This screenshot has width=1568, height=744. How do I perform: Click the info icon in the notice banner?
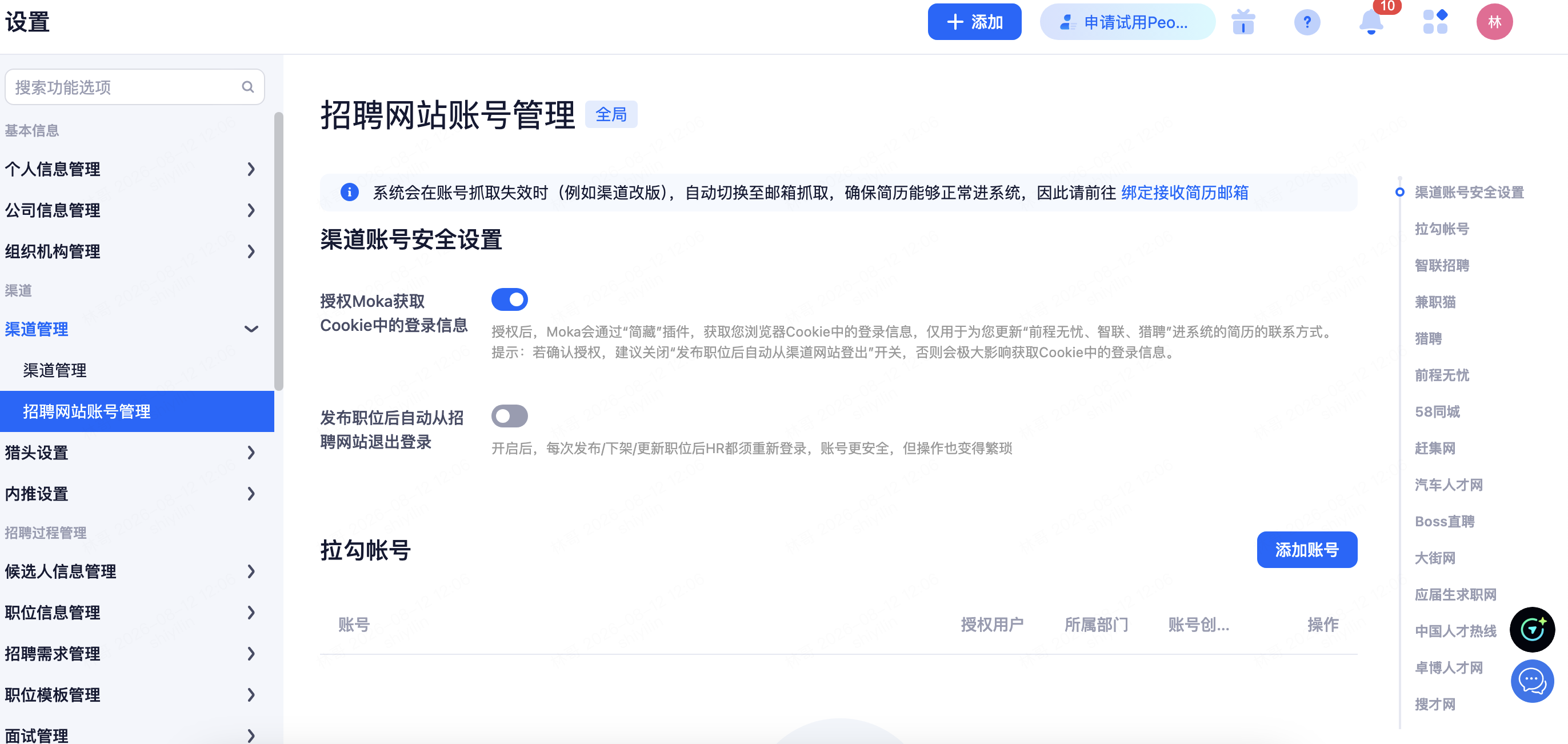[x=349, y=193]
